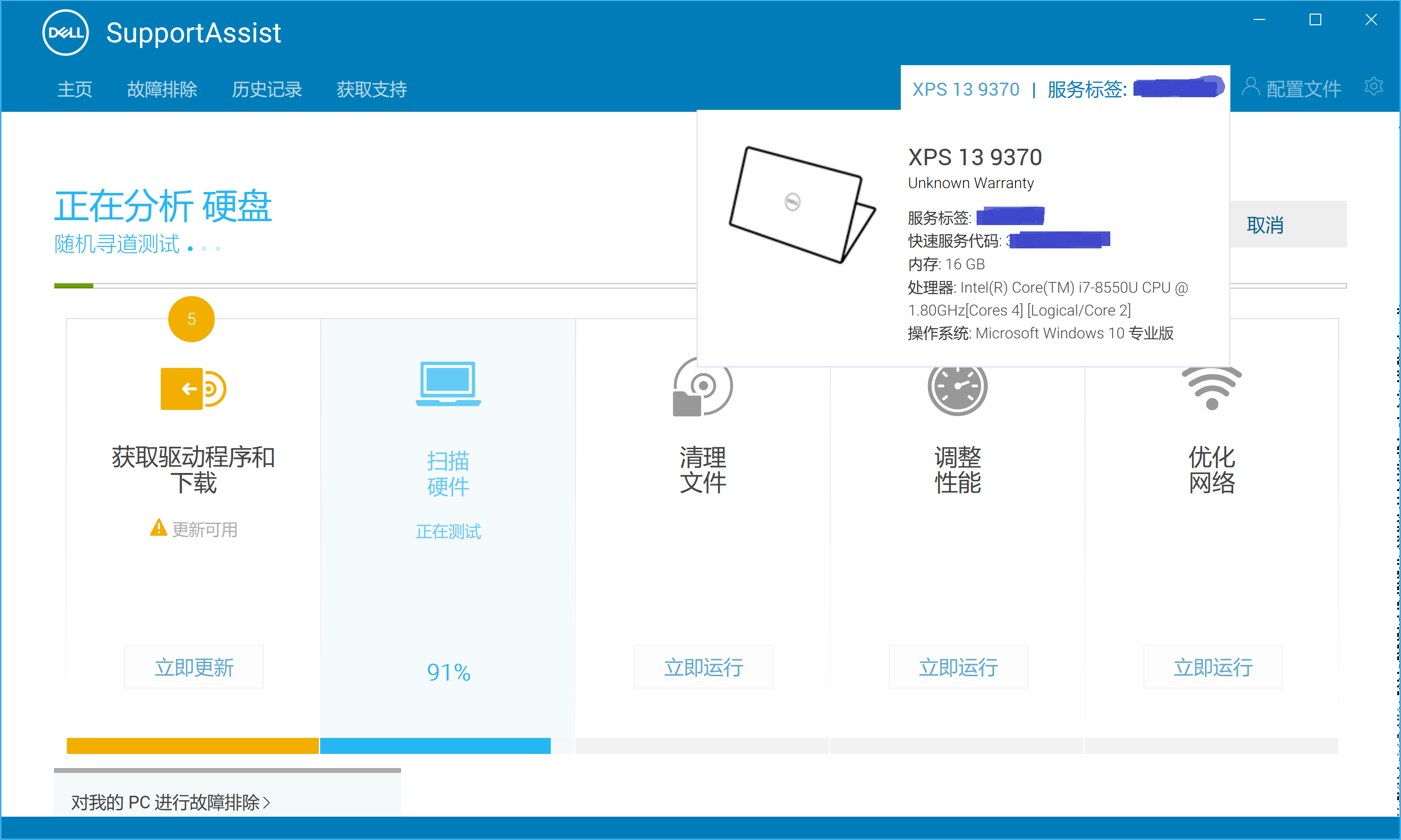The height and width of the screenshot is (840, 1401).
Task: Click the orange drivers tile progress bar
Action: (193, 746)
